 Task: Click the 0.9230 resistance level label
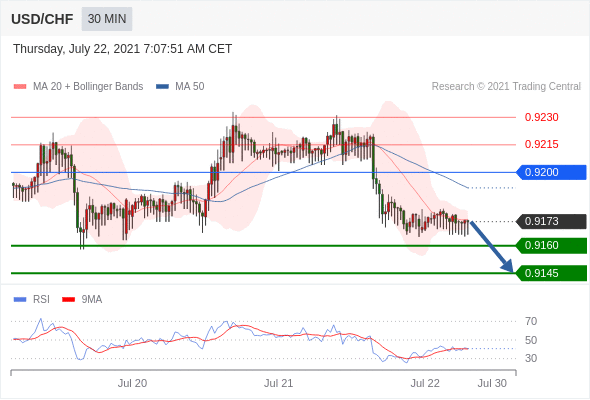click(541, 117)
